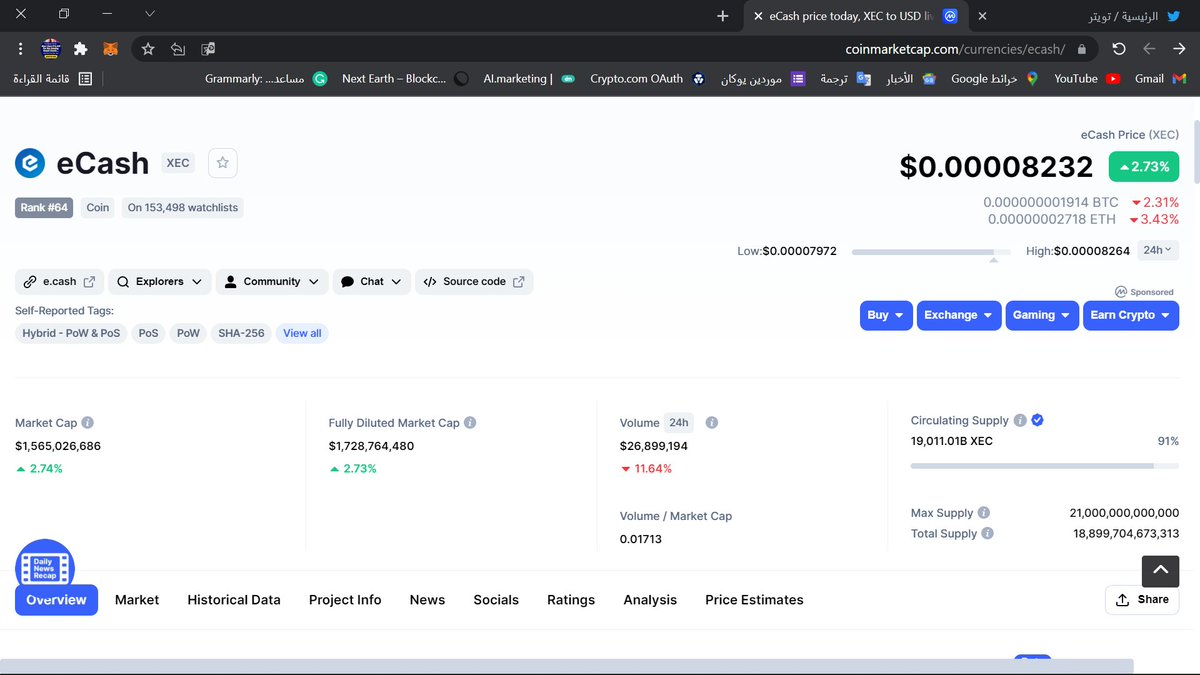Screen dimensions: 1200x675
Task: Reload the page
Action: (1119, 48)
